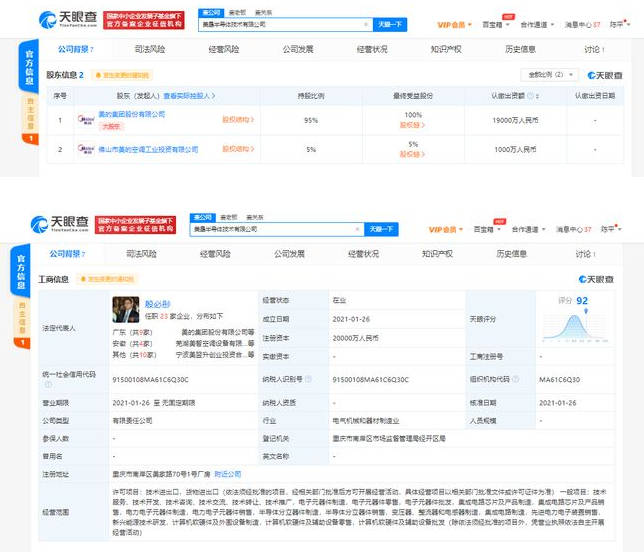
Task: Click 查看实际控股人 link in table header
Action: pos(189,96)
